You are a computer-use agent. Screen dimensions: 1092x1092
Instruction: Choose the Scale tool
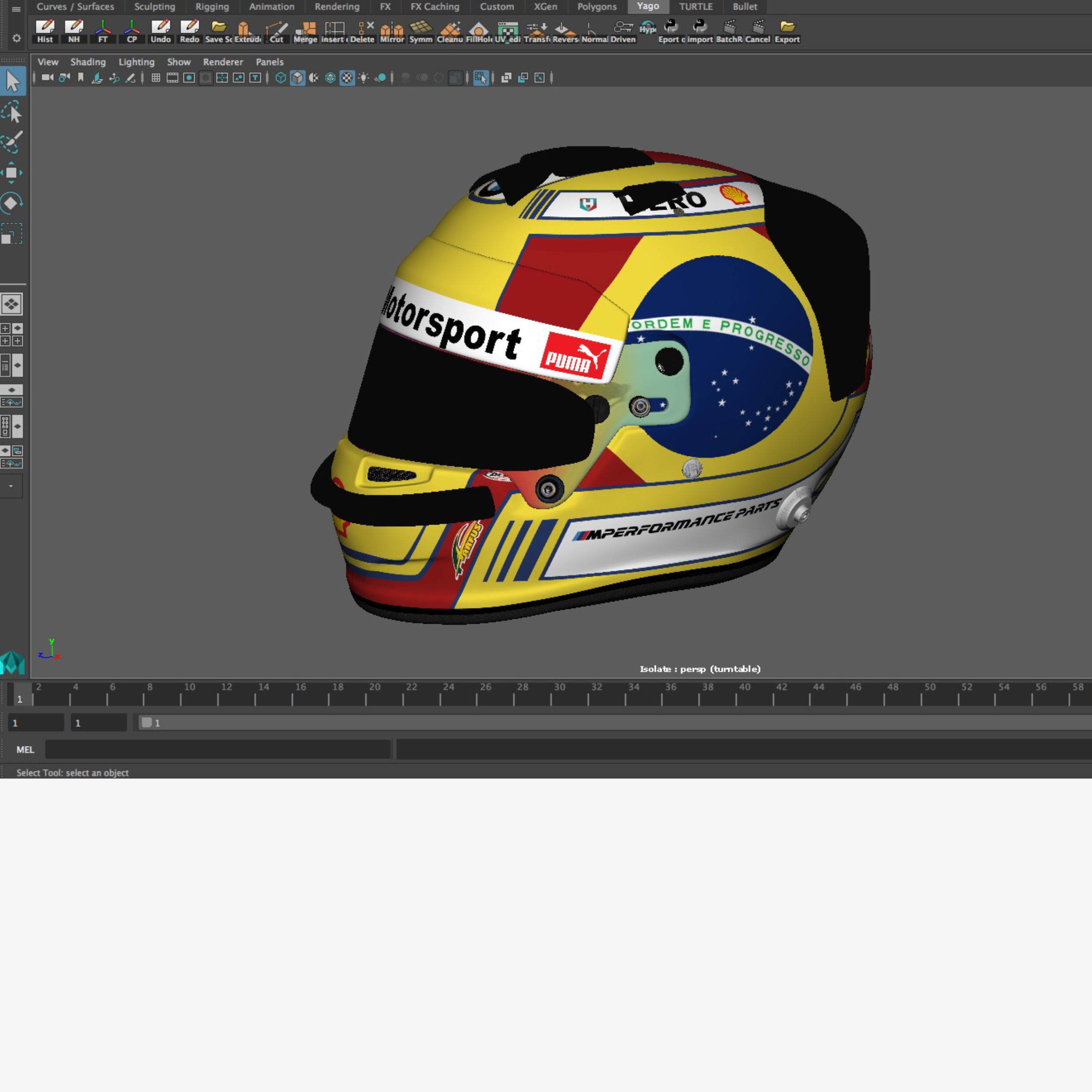11,233
